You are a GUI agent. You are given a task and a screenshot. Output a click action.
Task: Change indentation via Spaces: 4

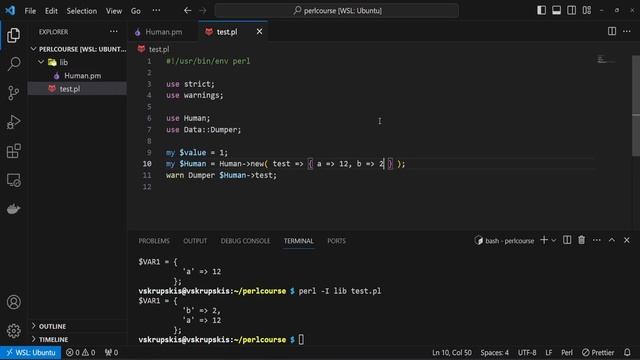495,352
